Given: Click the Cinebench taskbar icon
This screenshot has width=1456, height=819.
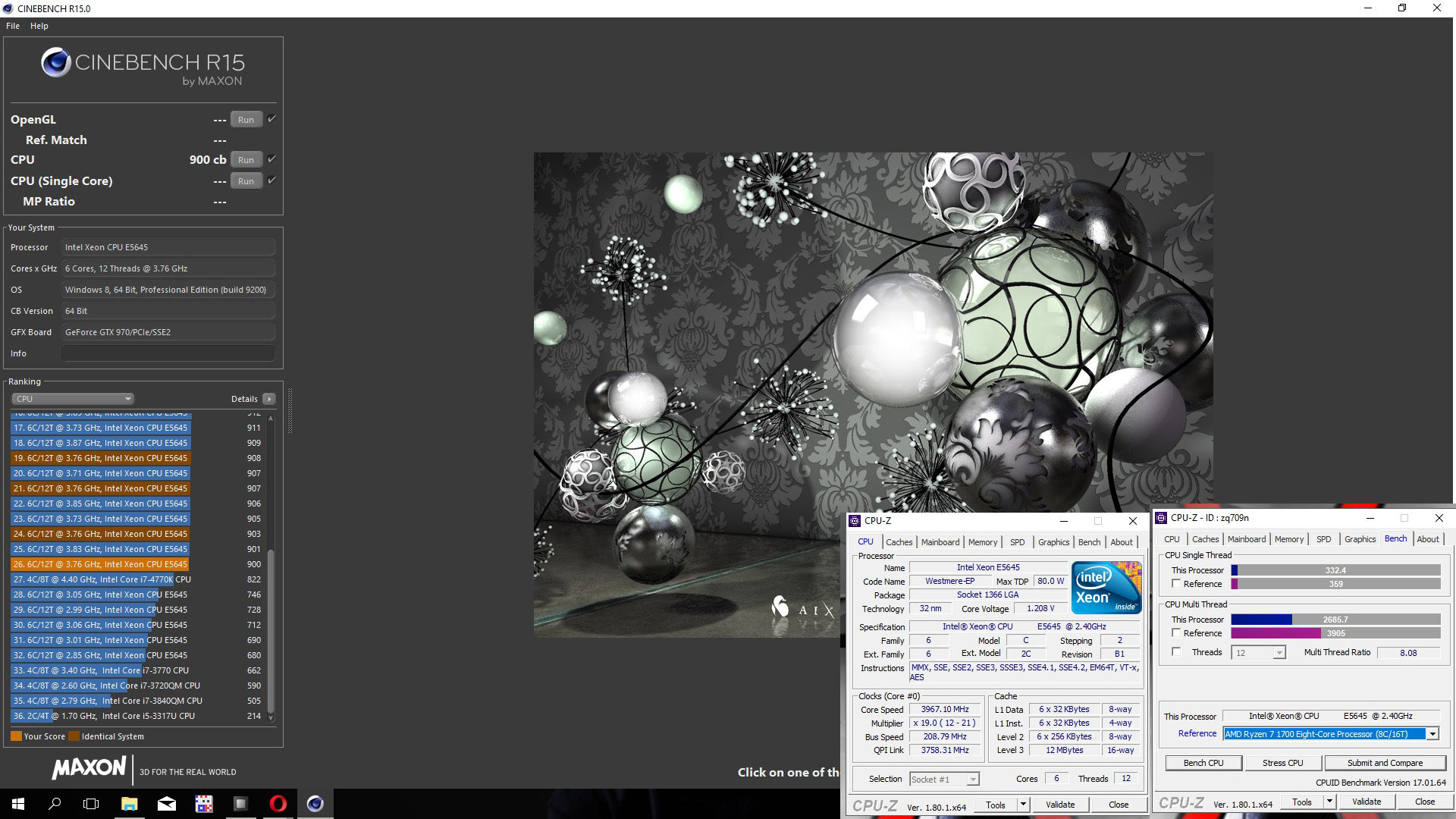Looking at the screenshot, I should [315, 804].
